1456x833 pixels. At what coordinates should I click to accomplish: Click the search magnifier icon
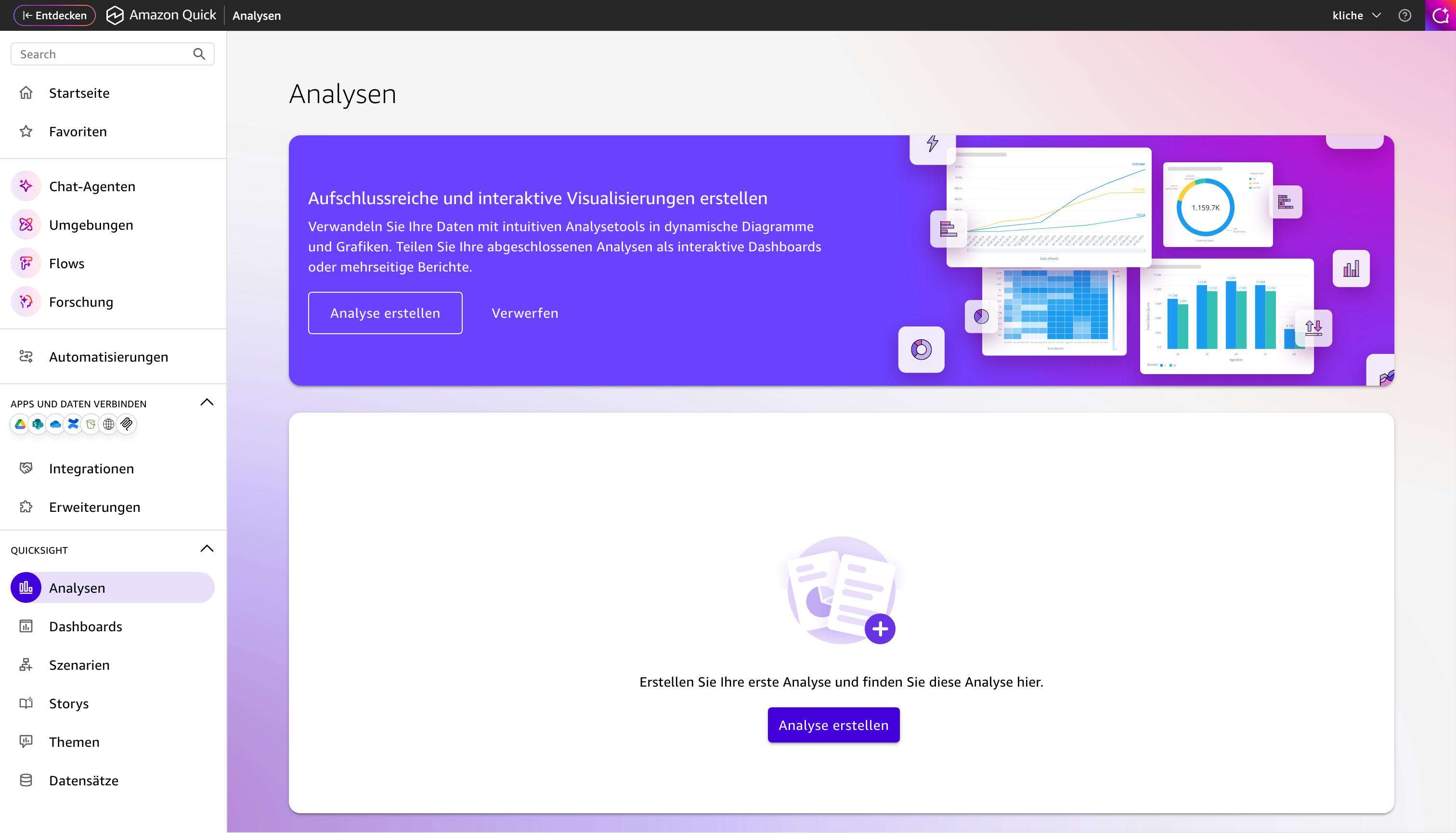pos(199,54)
